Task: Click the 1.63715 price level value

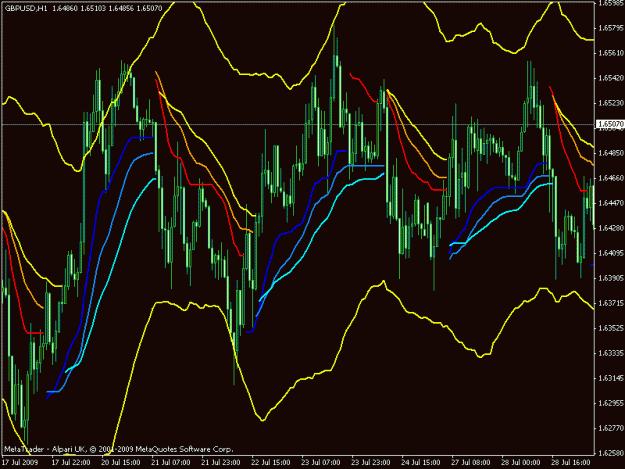Action: click(611, 303)
